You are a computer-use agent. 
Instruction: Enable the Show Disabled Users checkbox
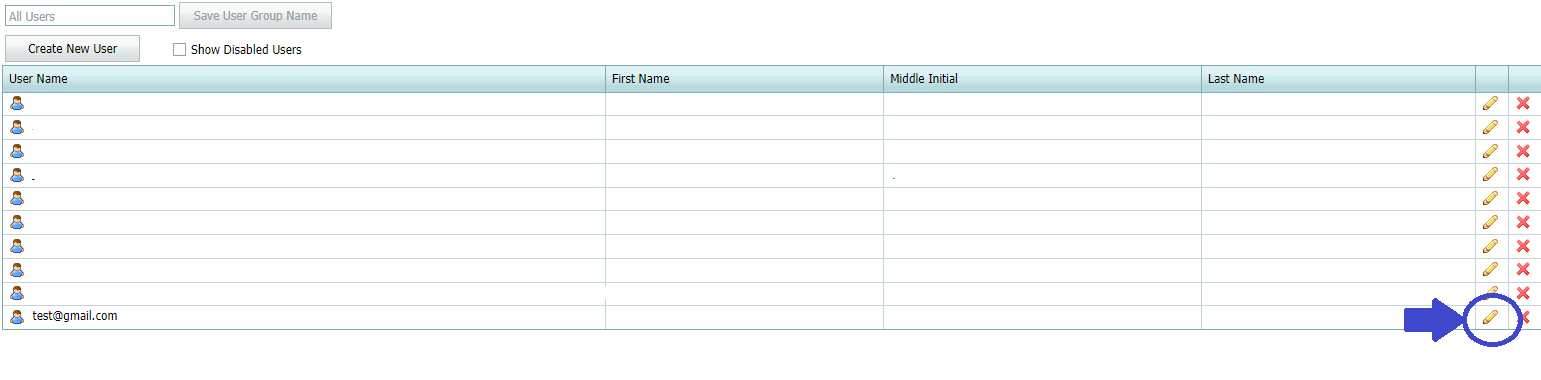tap(180, 49)
